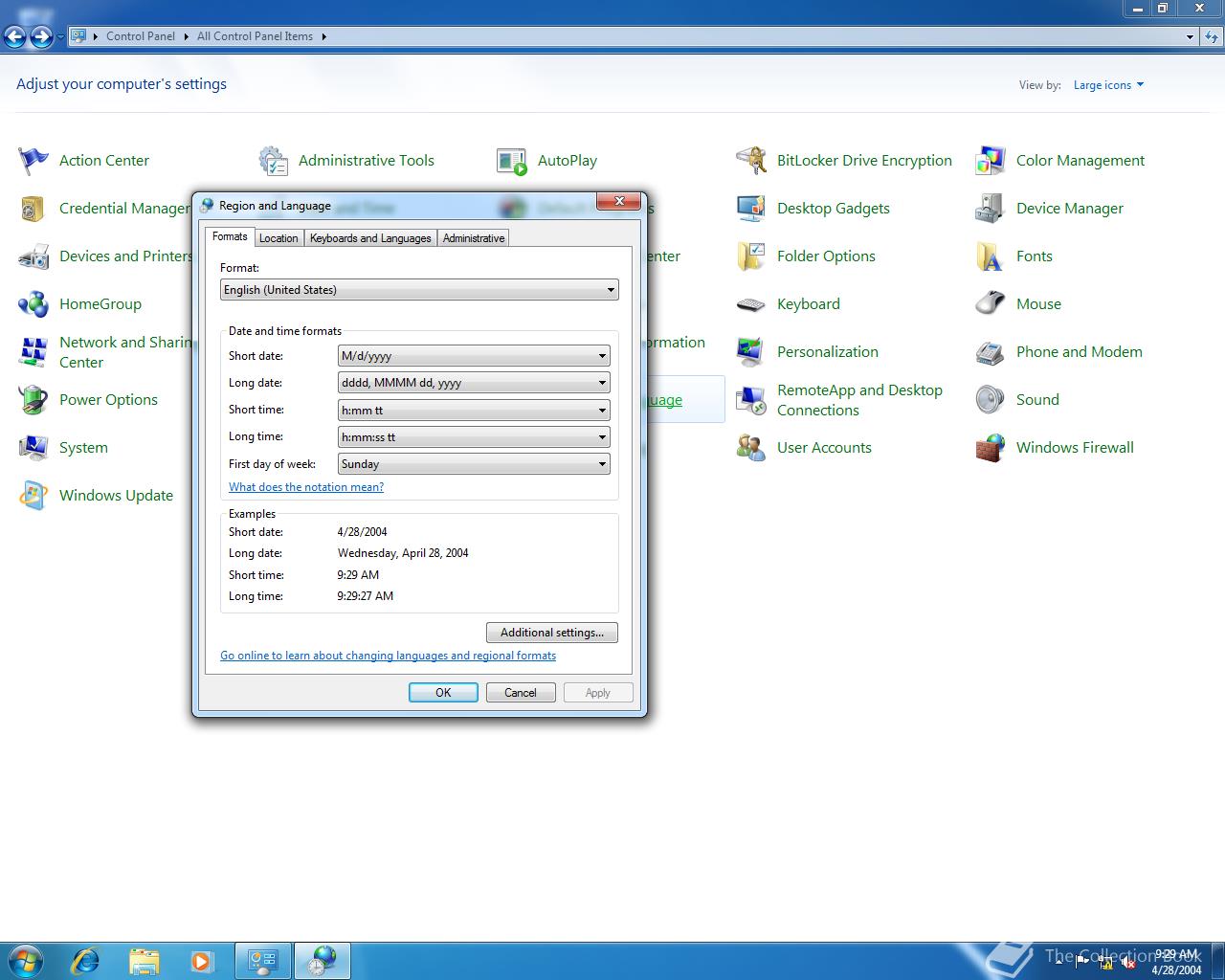Click the volume icon in system tray

coord(1128,962)
